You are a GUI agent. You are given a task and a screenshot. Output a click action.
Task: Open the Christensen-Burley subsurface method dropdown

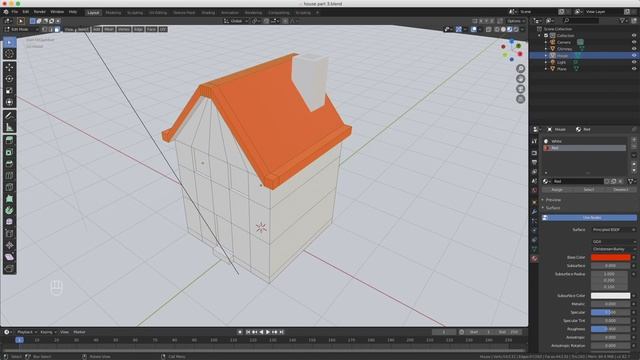coord(613,249)
